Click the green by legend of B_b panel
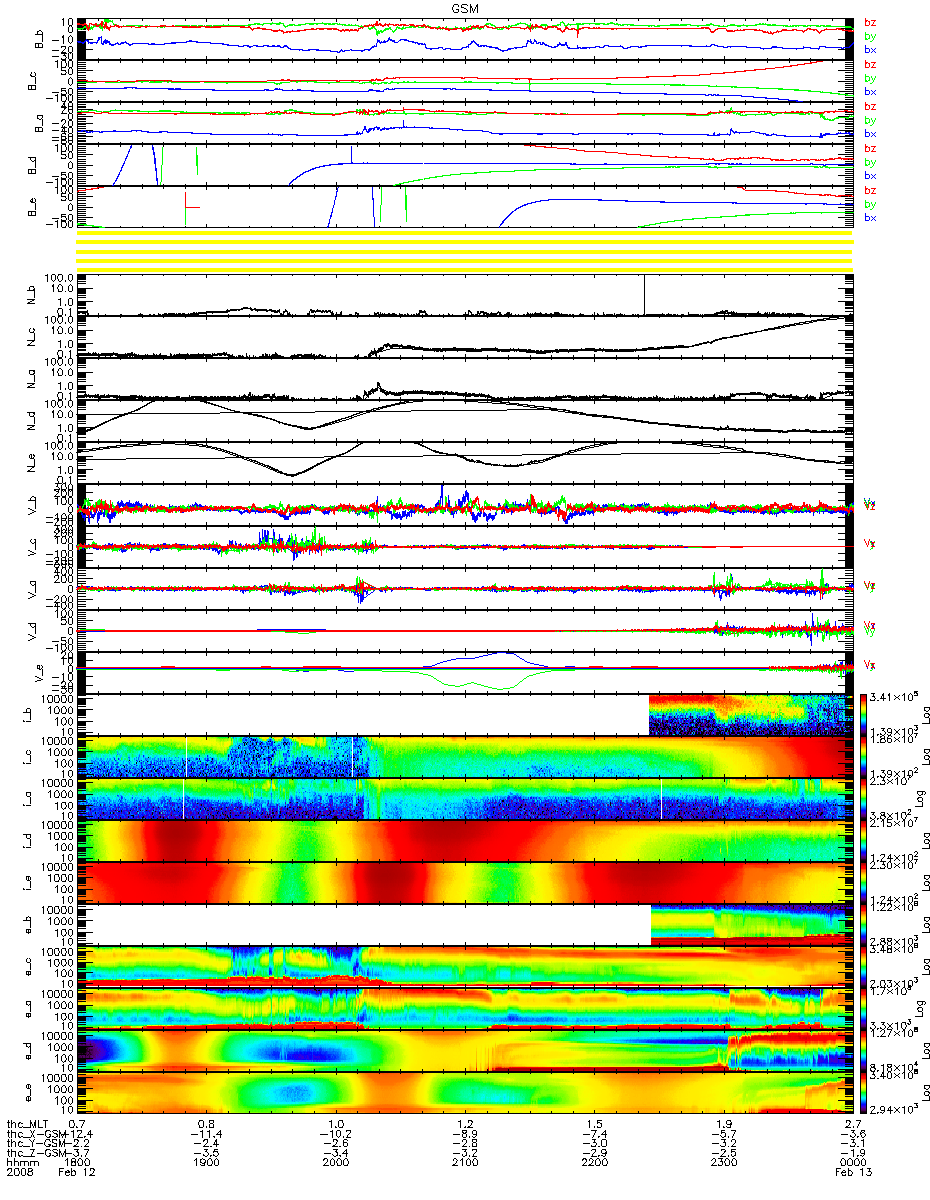930x1200 pixels. [870, 35]
